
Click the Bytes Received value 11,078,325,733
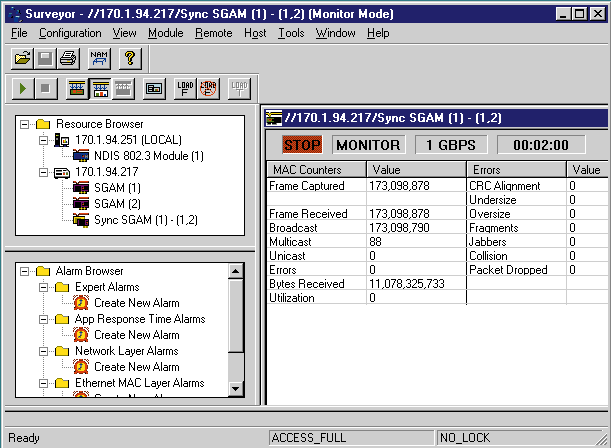pos(407,284)
